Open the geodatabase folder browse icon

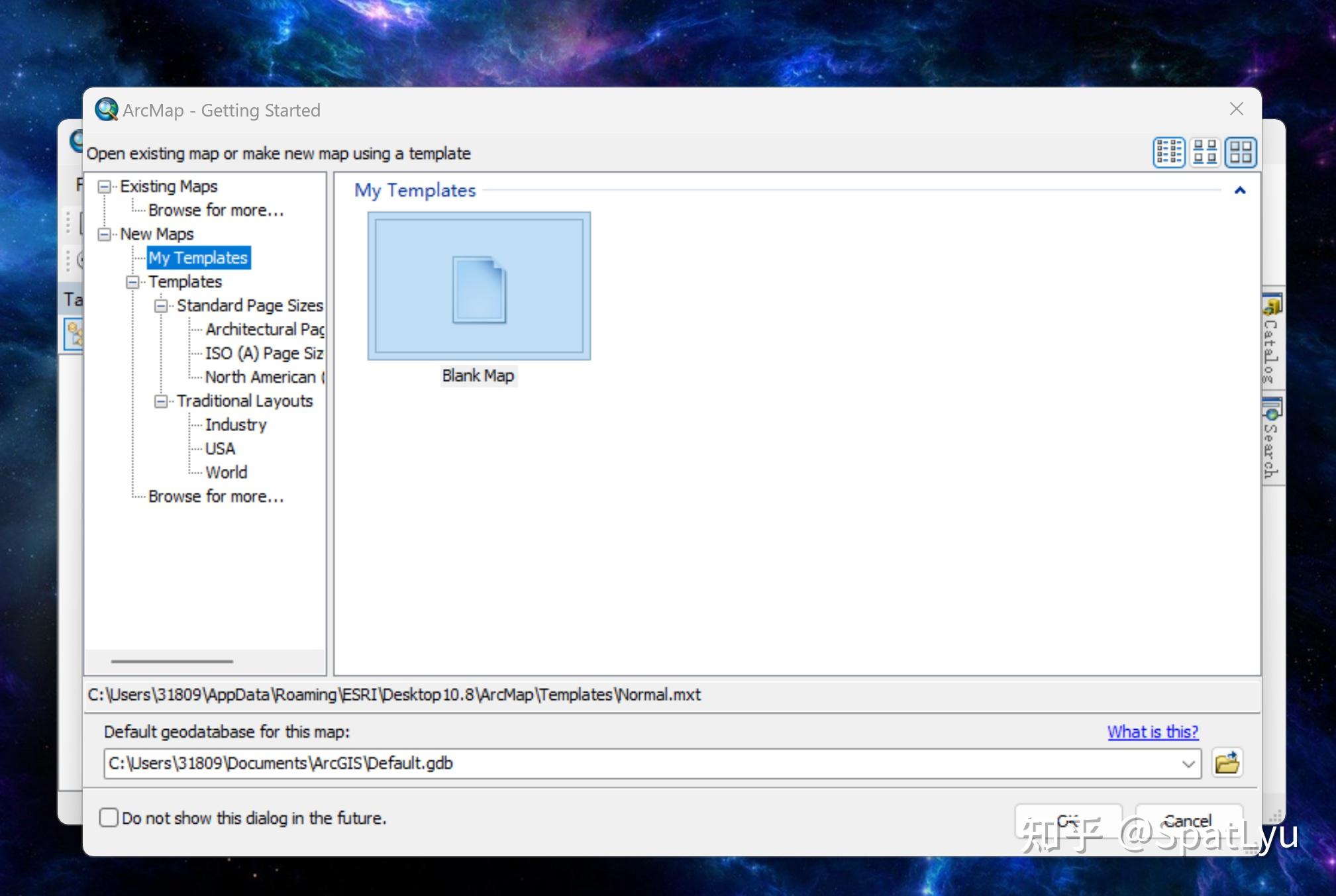coord(1227,763)
